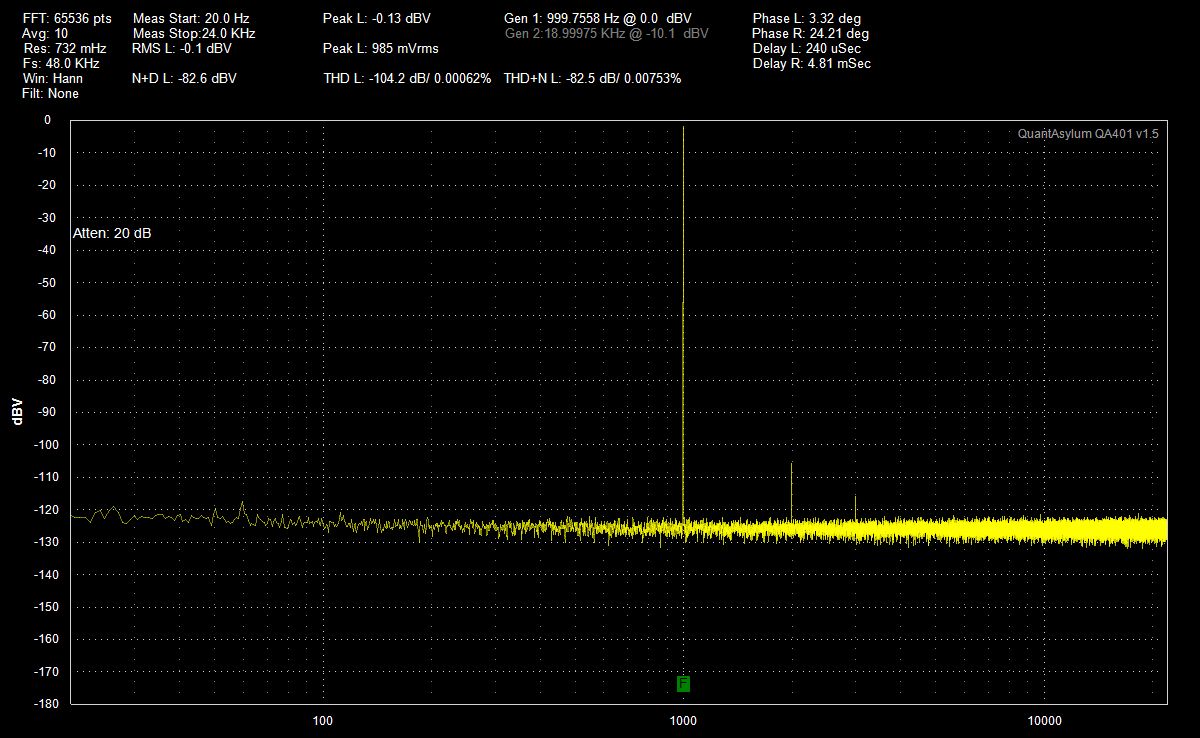Click the greyed 'Gen 2:18.99975 KHz' line

(607, 34)
